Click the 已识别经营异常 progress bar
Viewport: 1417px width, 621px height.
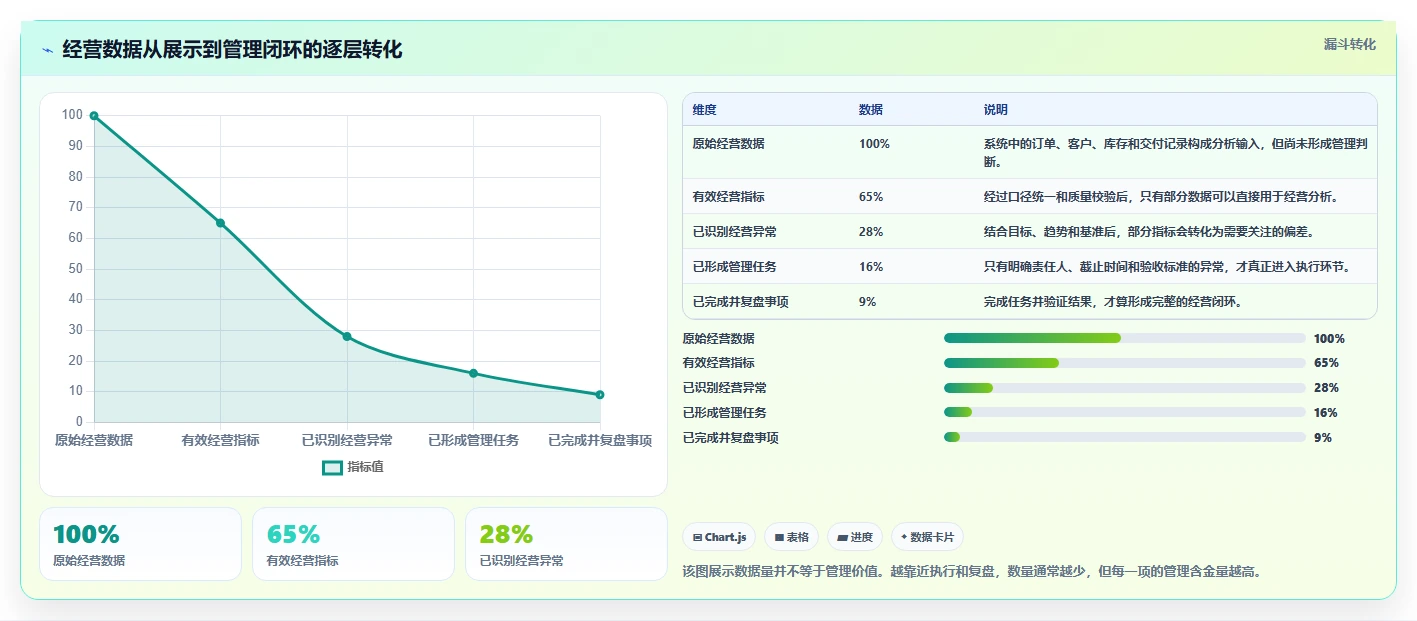(x=1125, y=388)
